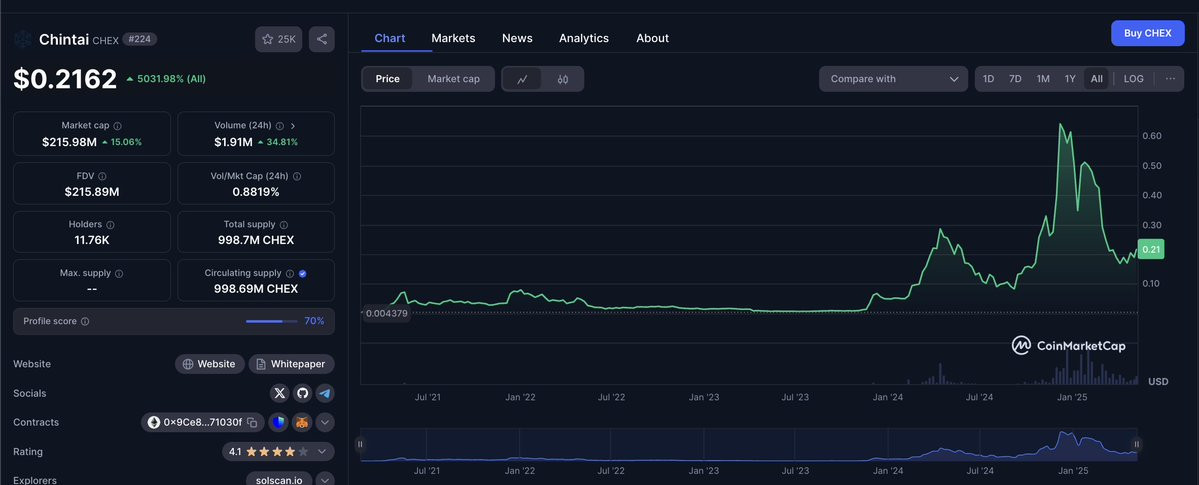
Task: Set chart range to 1D
Action: point(989,79)
